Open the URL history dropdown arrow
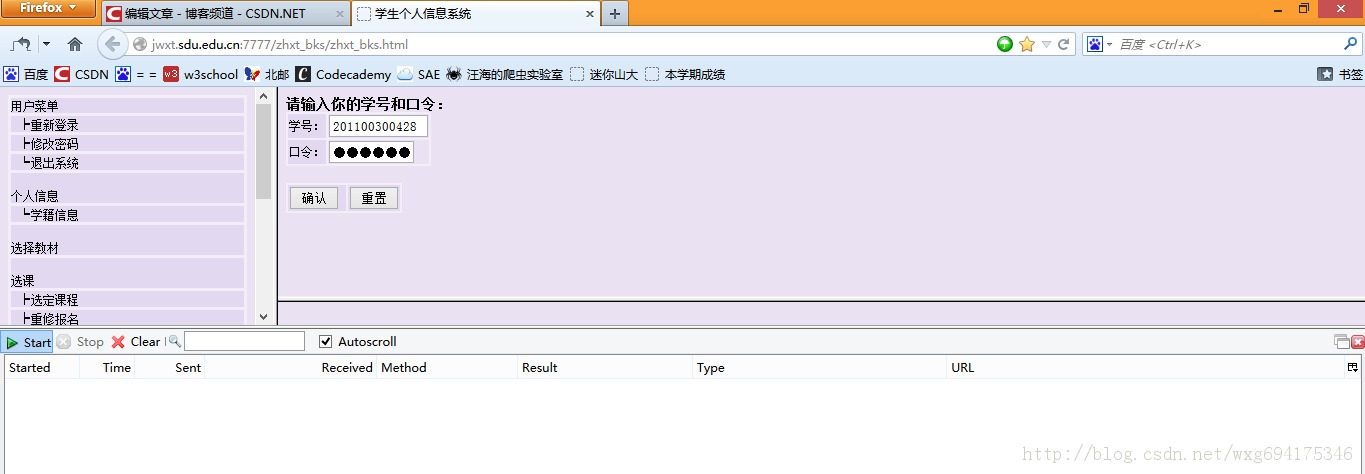Viewport: 1365px width, 474px height. click(1046, 44)
